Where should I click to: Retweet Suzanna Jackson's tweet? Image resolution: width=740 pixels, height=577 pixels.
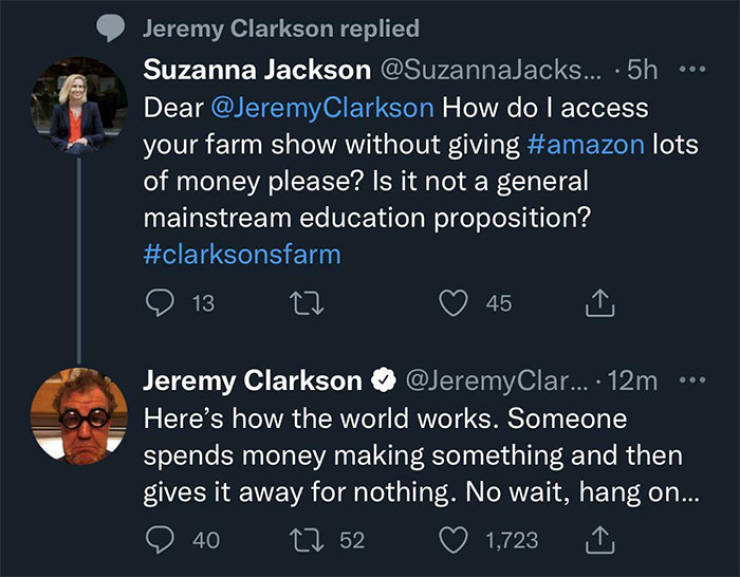coord(306,303)
